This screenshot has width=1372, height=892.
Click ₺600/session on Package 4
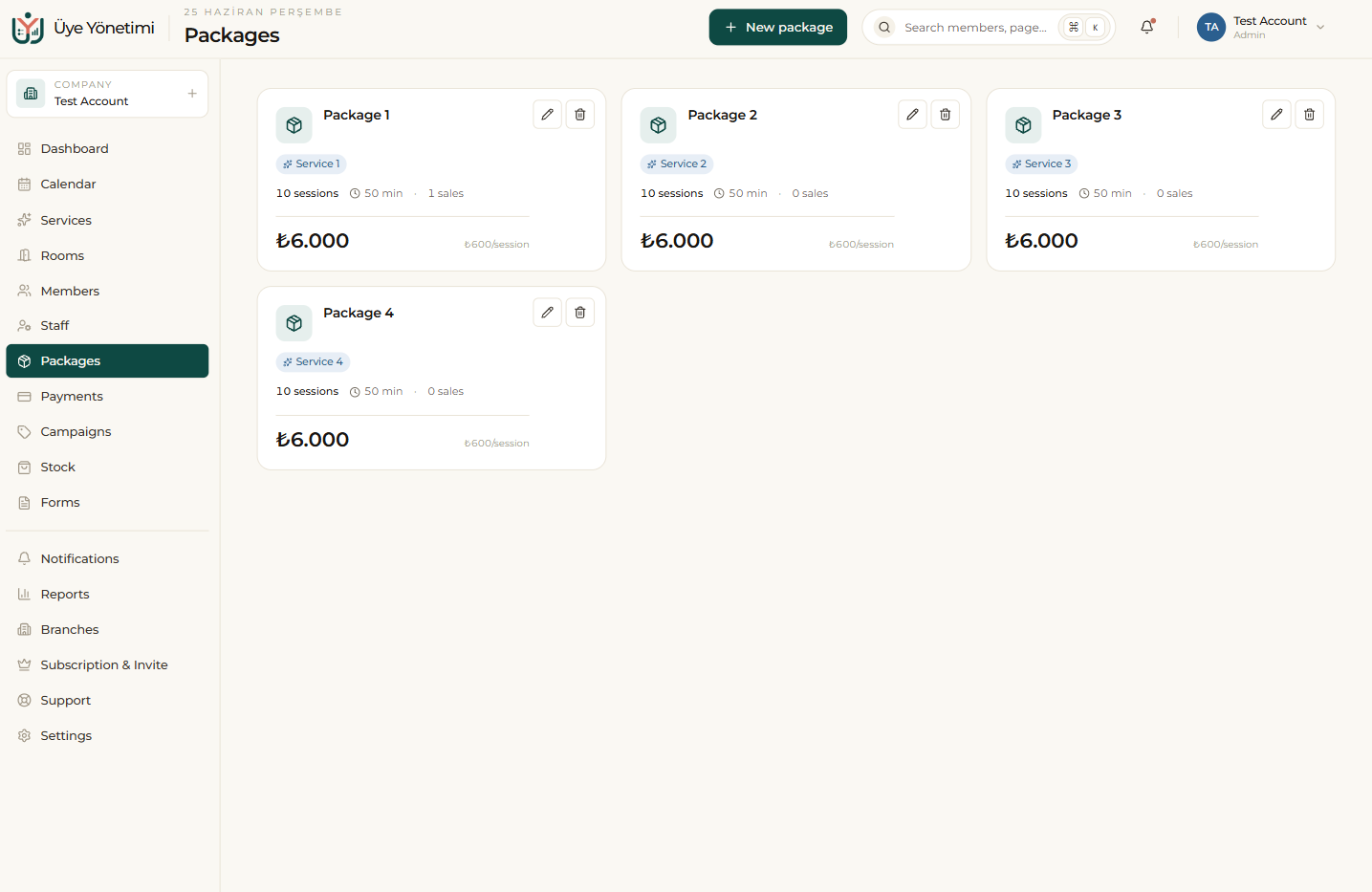point(496,443)
